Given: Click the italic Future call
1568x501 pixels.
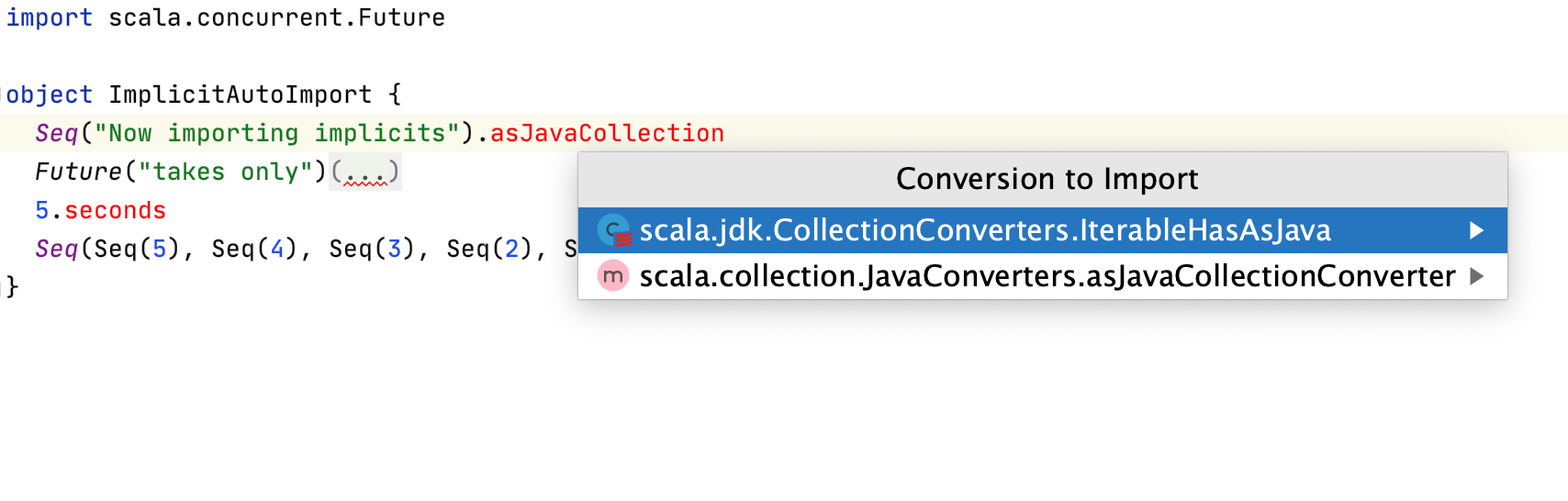Looking at the screenshot, I should (x=78, y=172).
